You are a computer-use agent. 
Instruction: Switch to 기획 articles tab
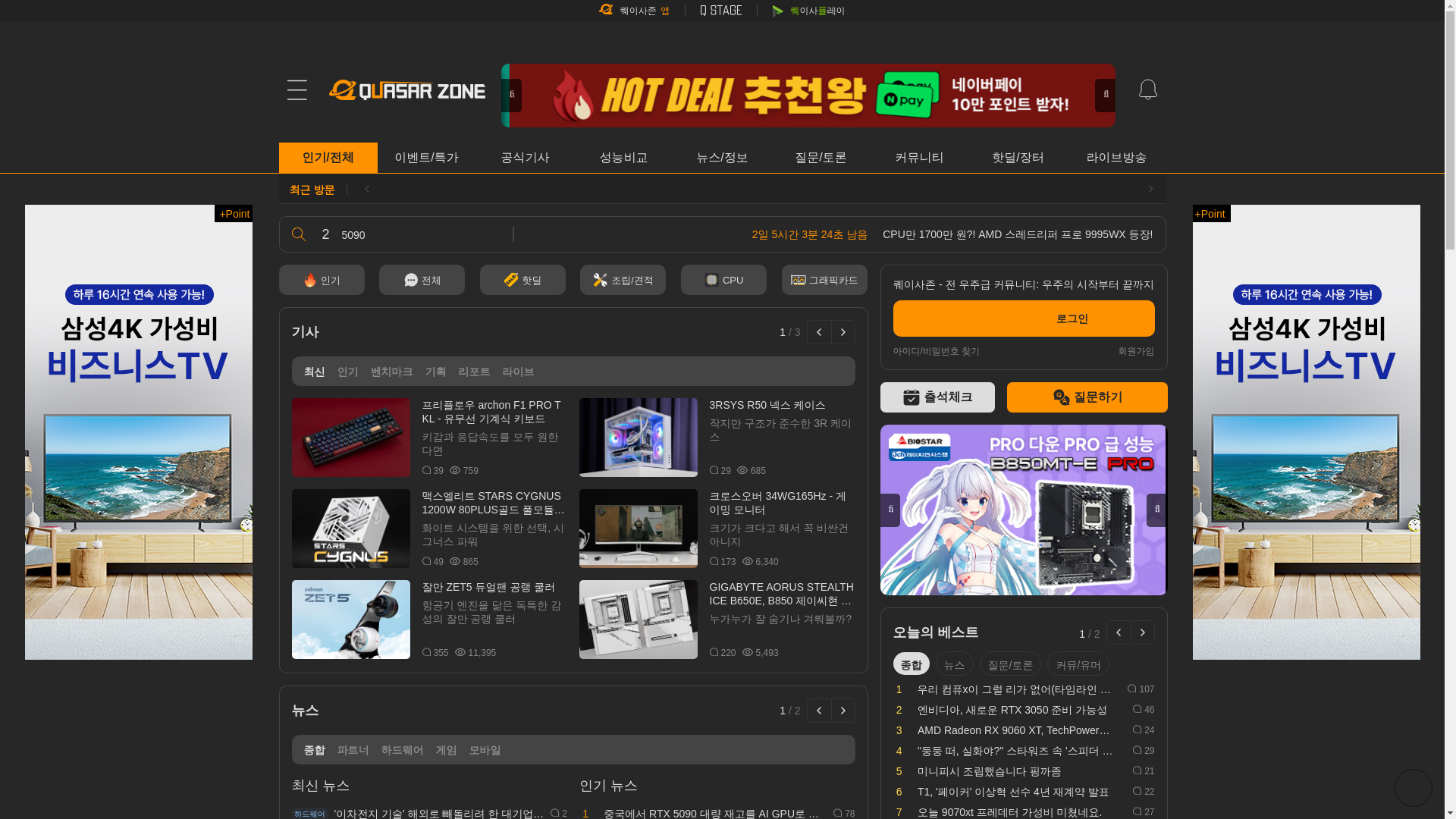[435, 372]
